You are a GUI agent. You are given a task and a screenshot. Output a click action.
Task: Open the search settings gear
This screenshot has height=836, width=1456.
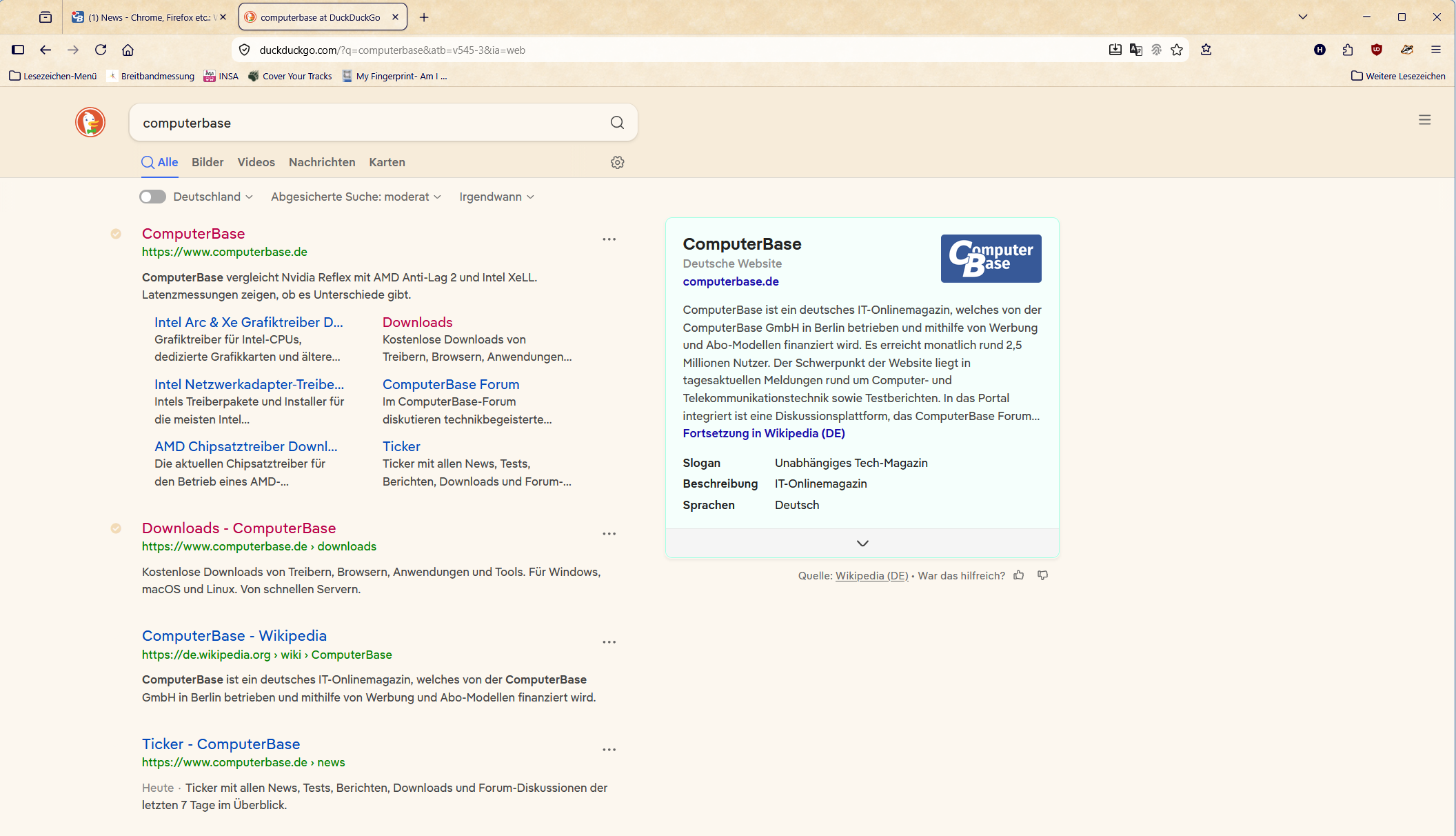click(618, 162)
